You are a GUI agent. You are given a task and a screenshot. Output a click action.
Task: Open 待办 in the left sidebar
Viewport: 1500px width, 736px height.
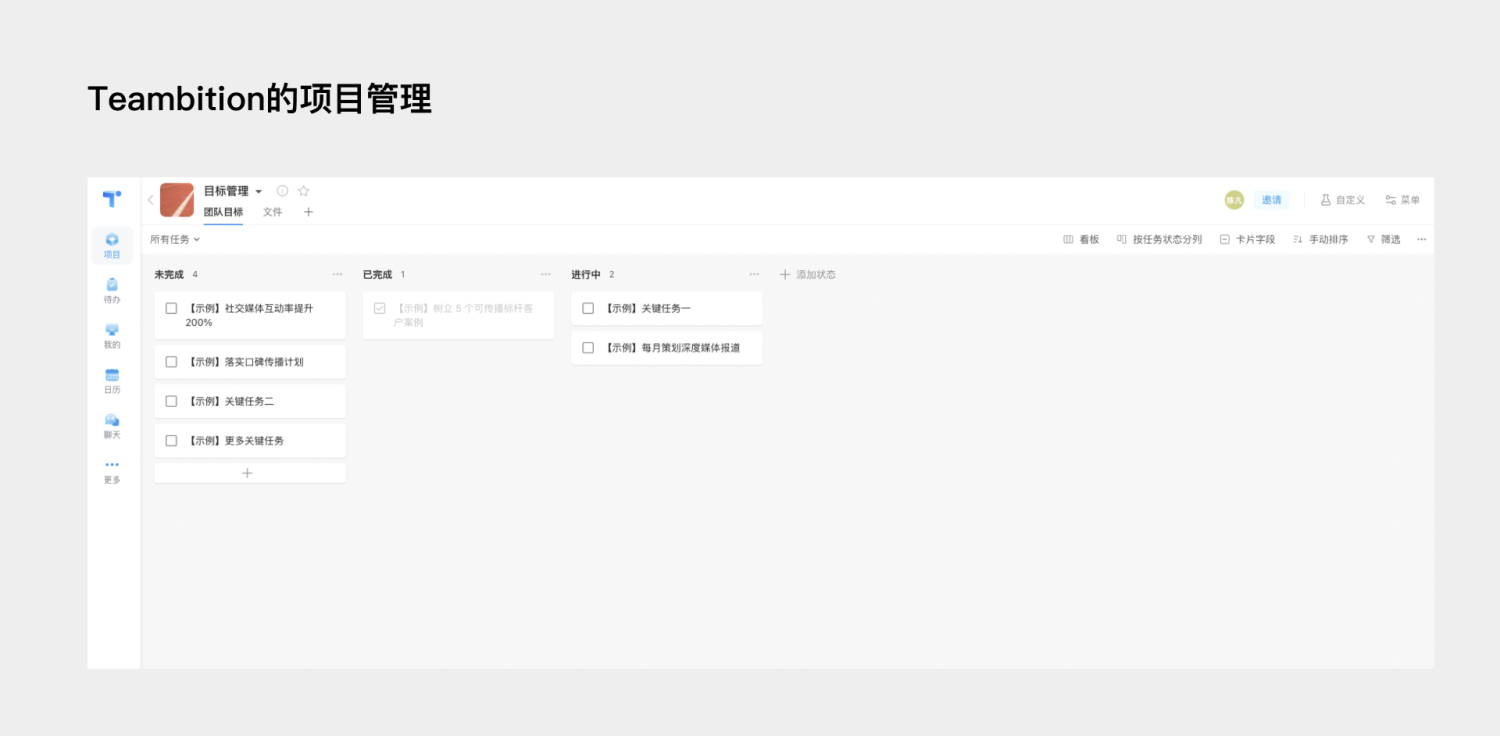[112, 290]
